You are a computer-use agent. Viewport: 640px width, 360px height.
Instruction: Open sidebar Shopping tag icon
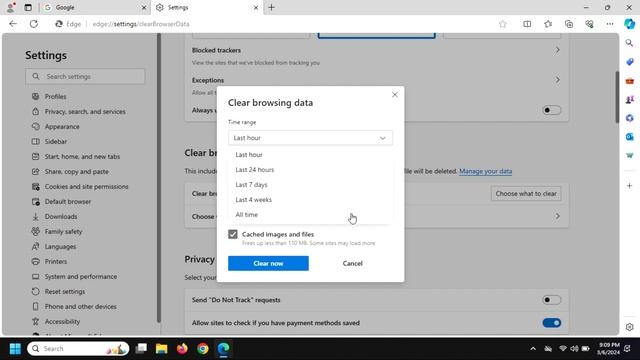click(x=629, y=62)
